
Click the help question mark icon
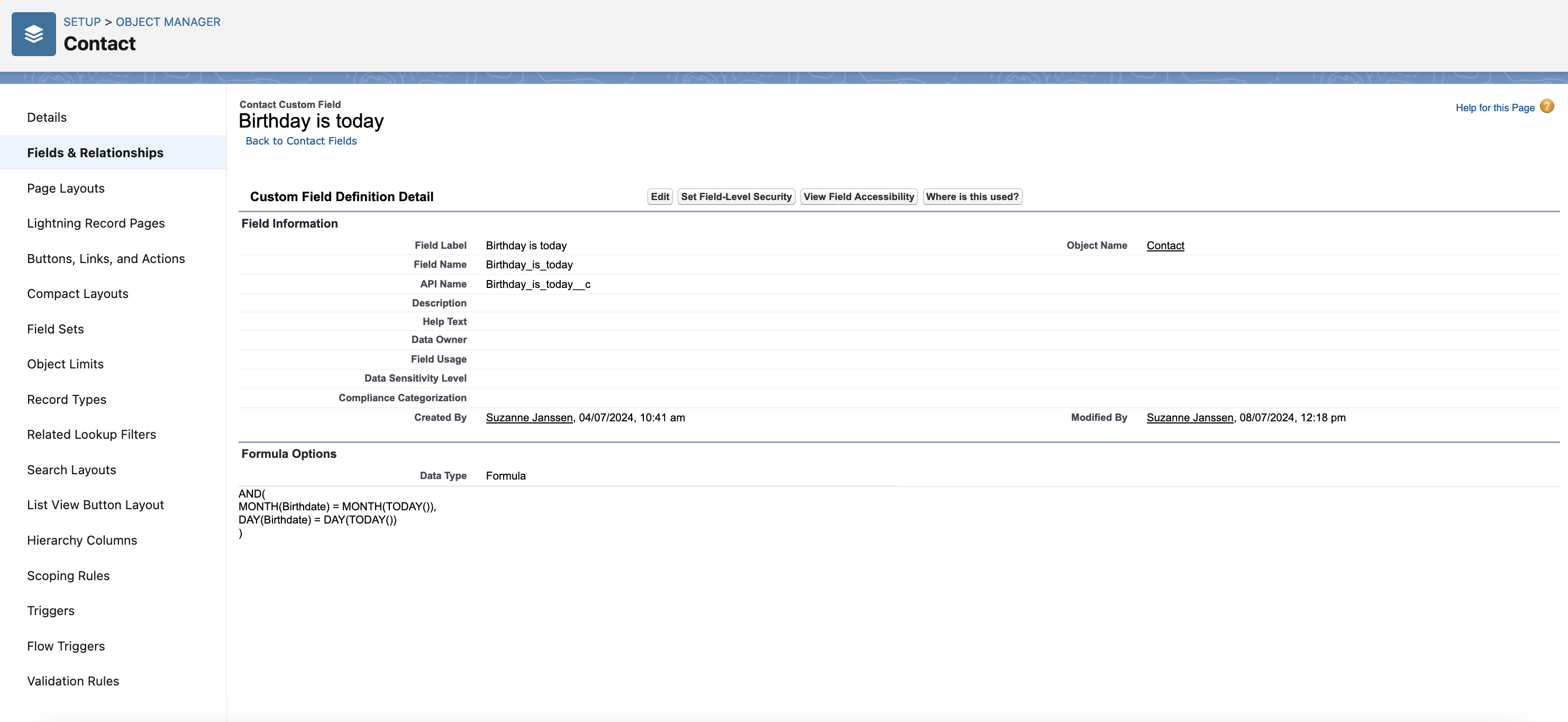coord(1547,106)
